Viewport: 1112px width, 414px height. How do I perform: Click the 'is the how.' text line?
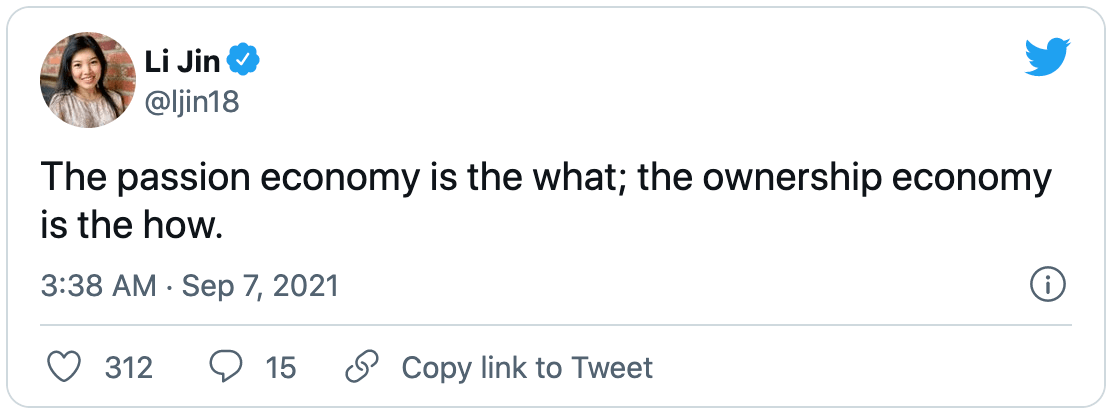point(129,227)
